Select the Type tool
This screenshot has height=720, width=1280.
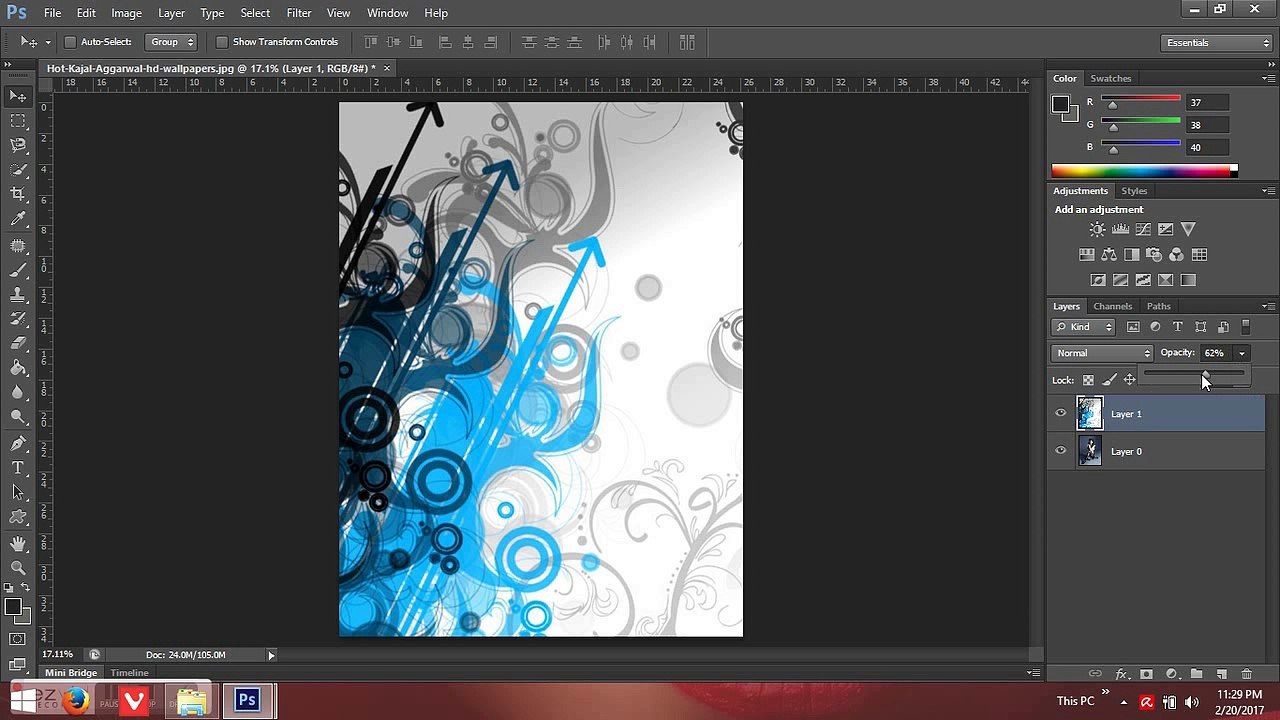[x=18, y=467]
